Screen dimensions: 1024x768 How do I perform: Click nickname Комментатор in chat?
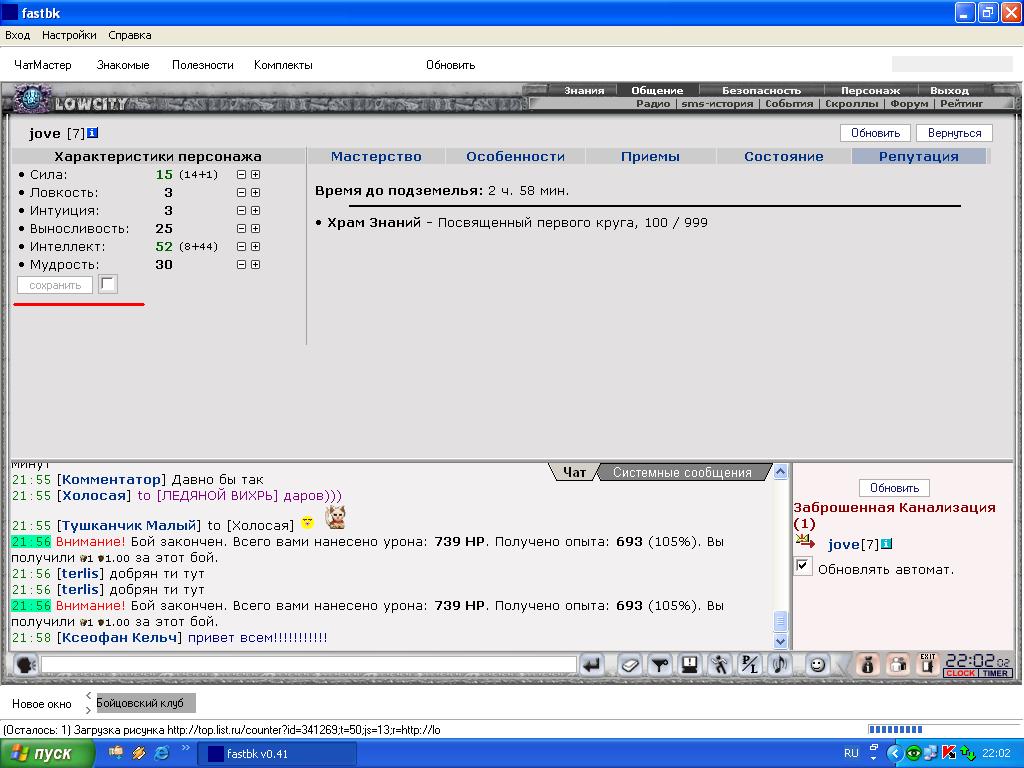pyautogui.click(x=112, y=479)
